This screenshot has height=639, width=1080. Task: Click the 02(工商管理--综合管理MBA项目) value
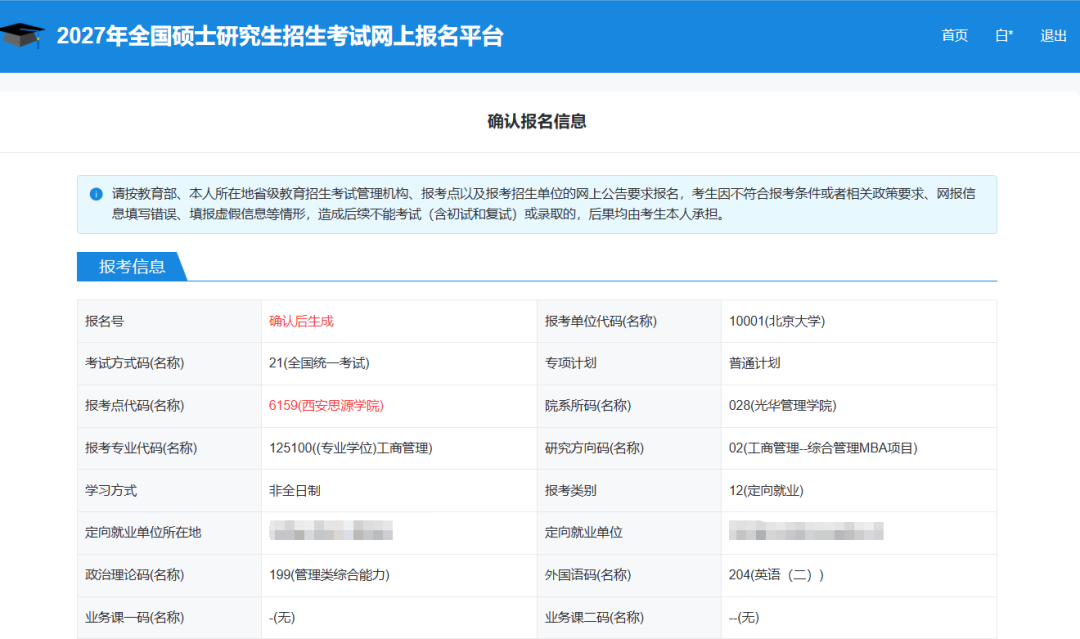[x=823, y=448]
